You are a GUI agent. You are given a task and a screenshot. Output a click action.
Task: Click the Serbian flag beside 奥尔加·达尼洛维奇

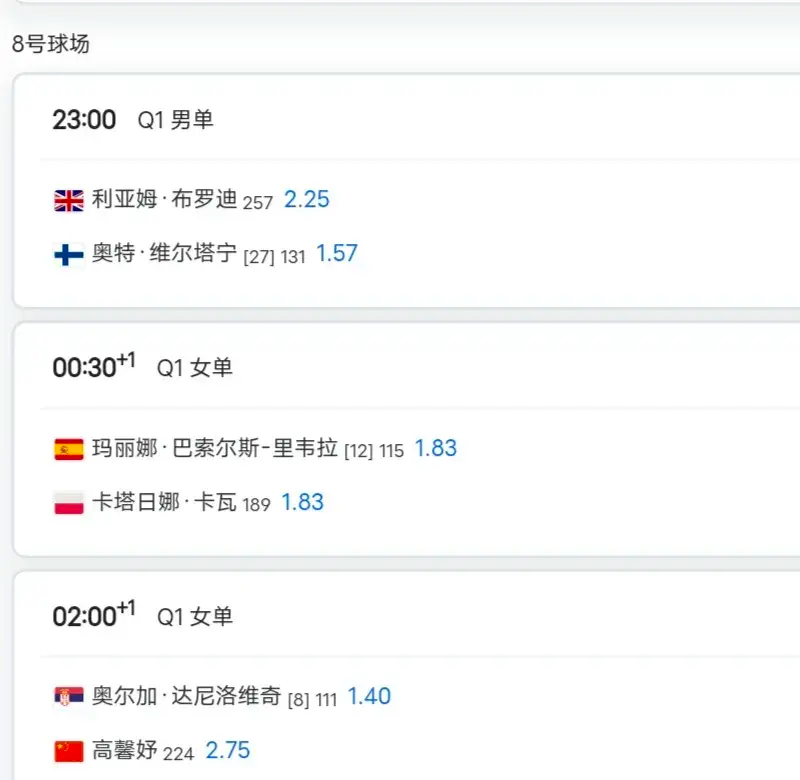[69, 697]
